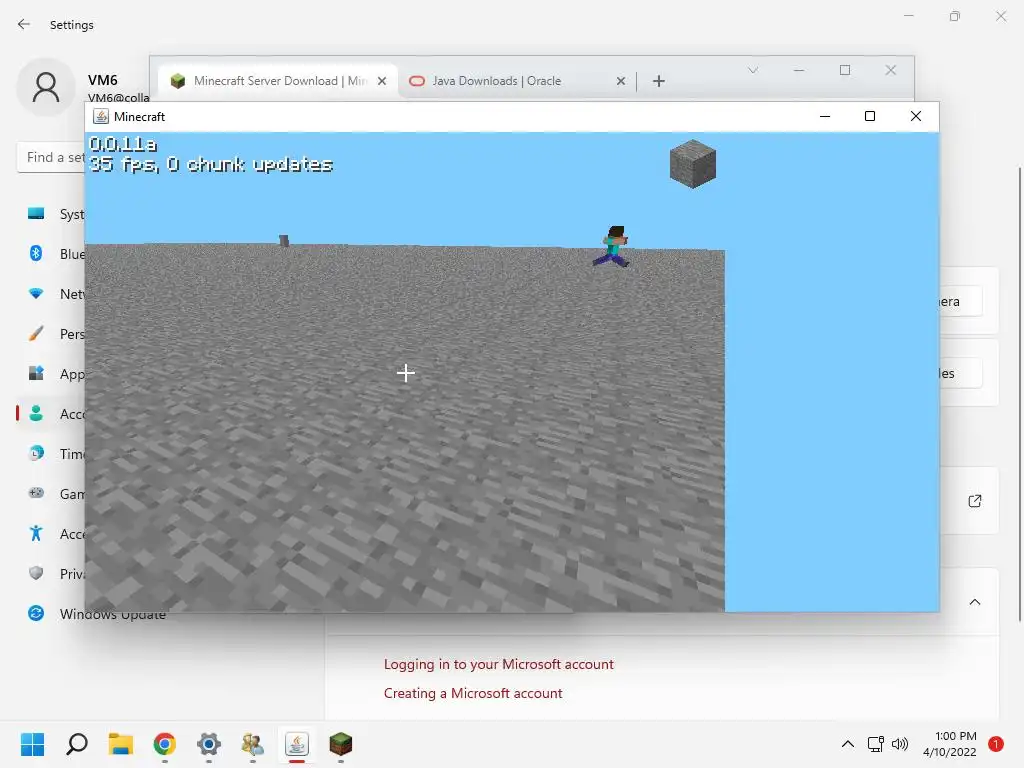
Task: Click the external link icon in Settings
Action: [x=974, y=501]
